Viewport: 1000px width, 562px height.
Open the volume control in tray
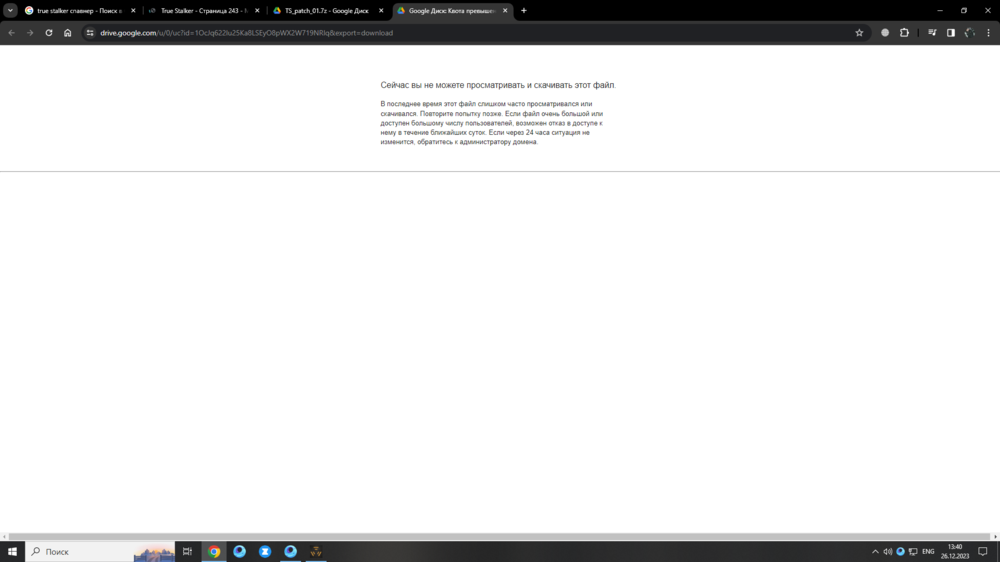pos(888,551)
